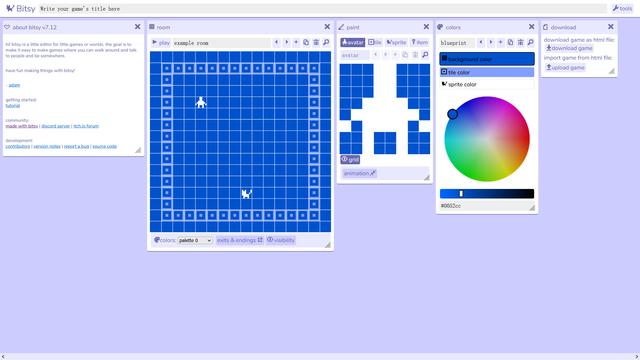This screenshot has height=360, width=640.
Task: Delete the current room with trash icon
Action: coord(316,42)
